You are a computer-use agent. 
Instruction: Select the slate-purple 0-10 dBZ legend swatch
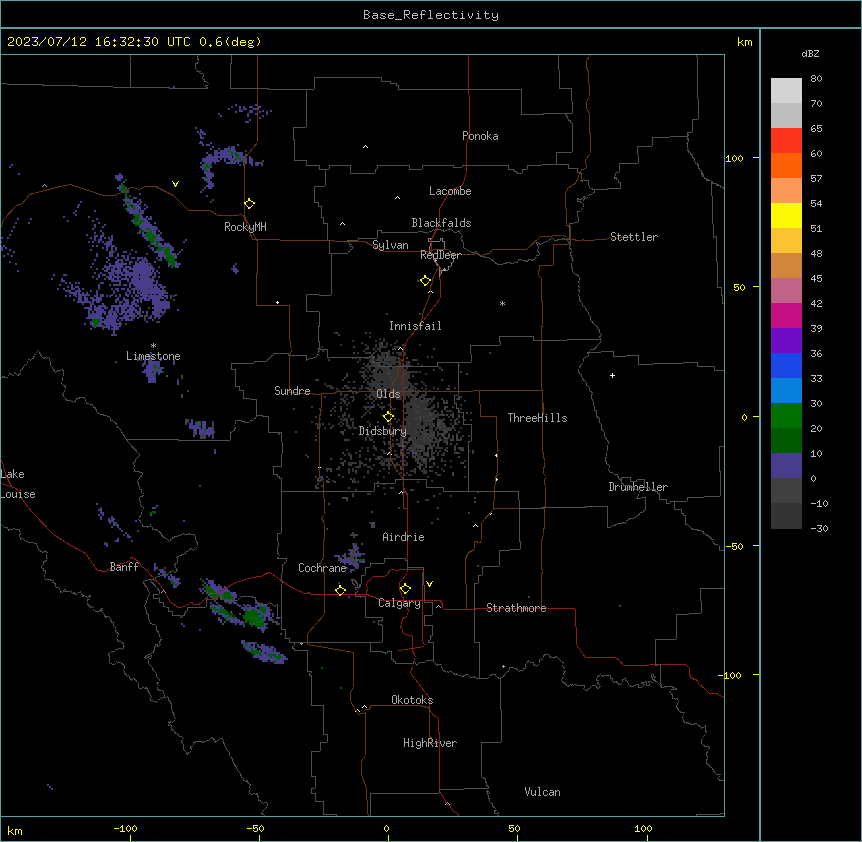(x=786, y=466)
